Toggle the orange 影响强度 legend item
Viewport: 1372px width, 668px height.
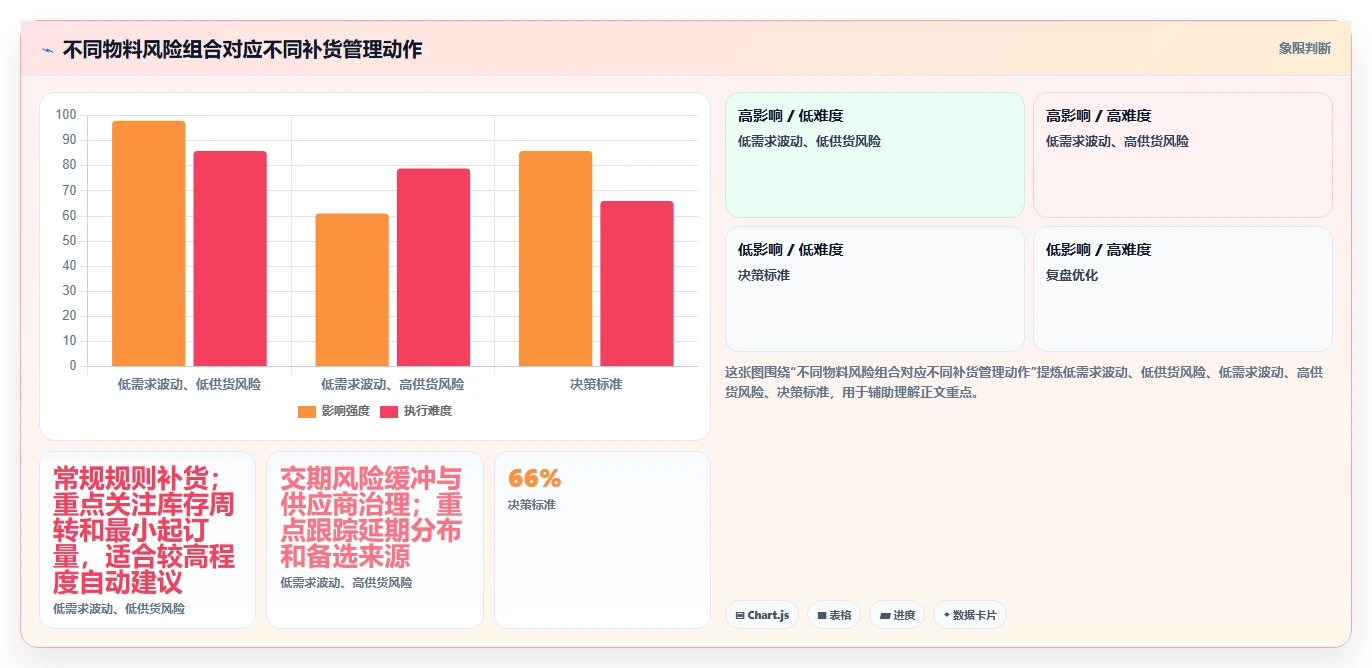[334, 411]
